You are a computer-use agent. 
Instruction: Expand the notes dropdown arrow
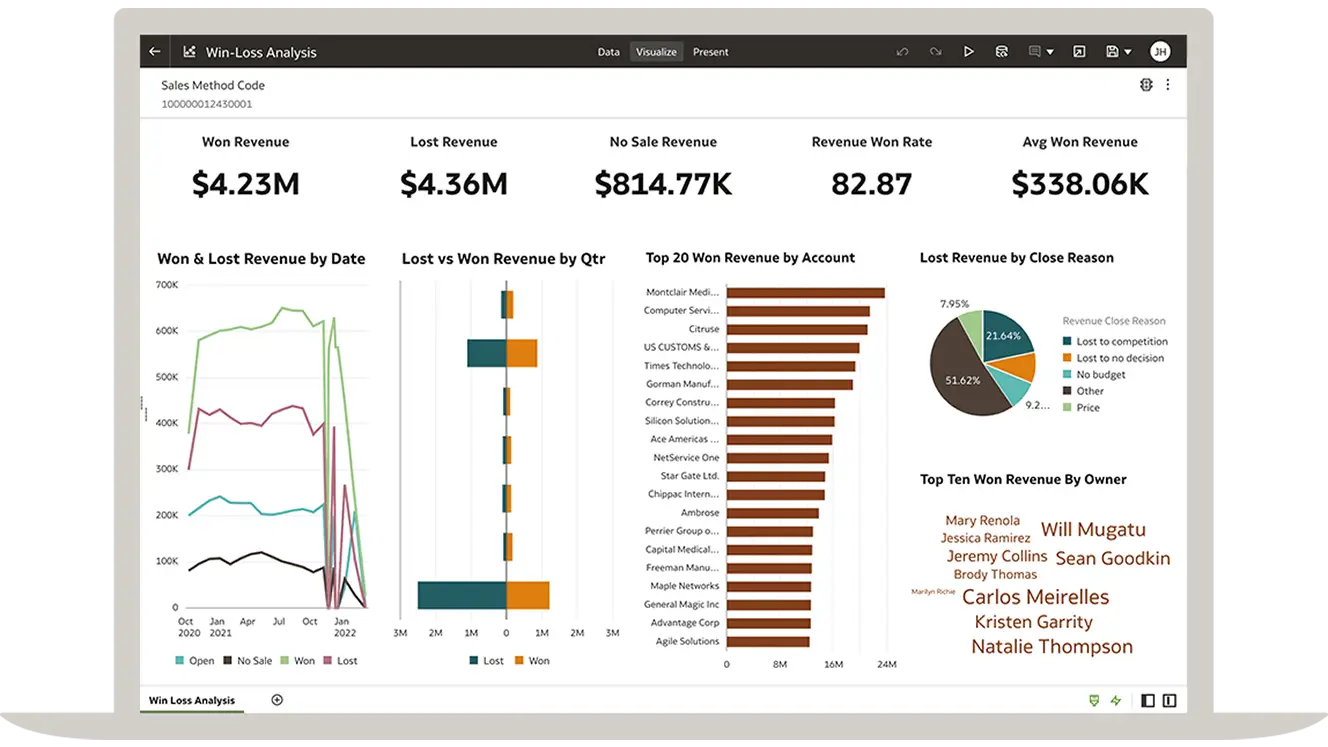pos(1050,52)
